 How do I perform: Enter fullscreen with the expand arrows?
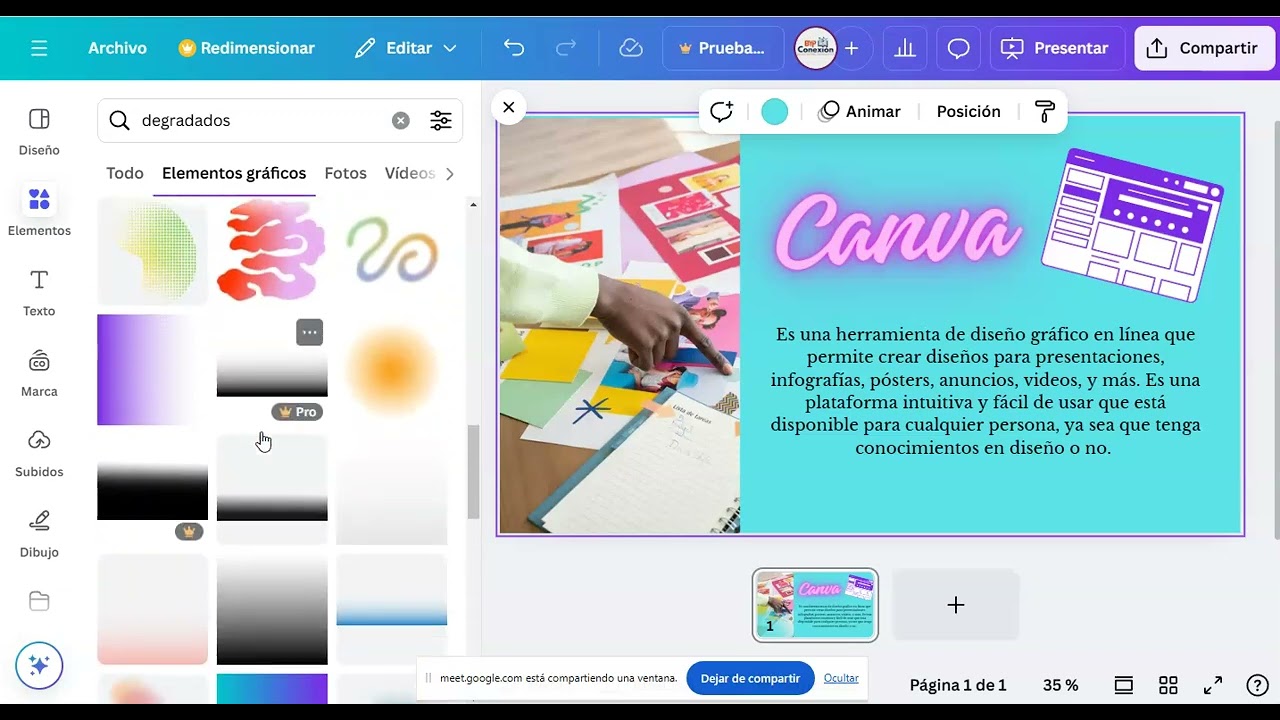click(x=1213, y=685)
